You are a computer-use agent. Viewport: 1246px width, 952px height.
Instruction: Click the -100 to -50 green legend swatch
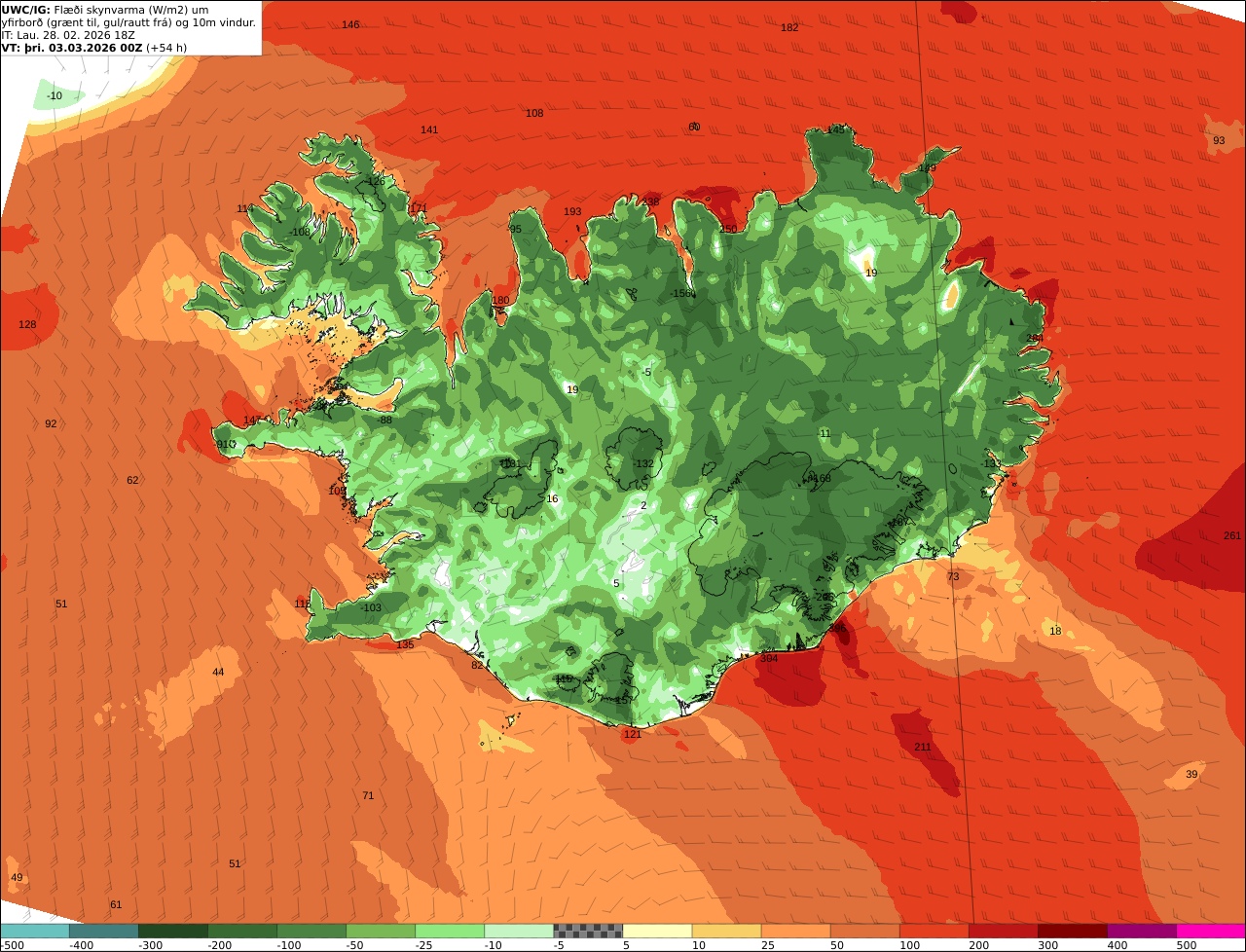(311, 931)
